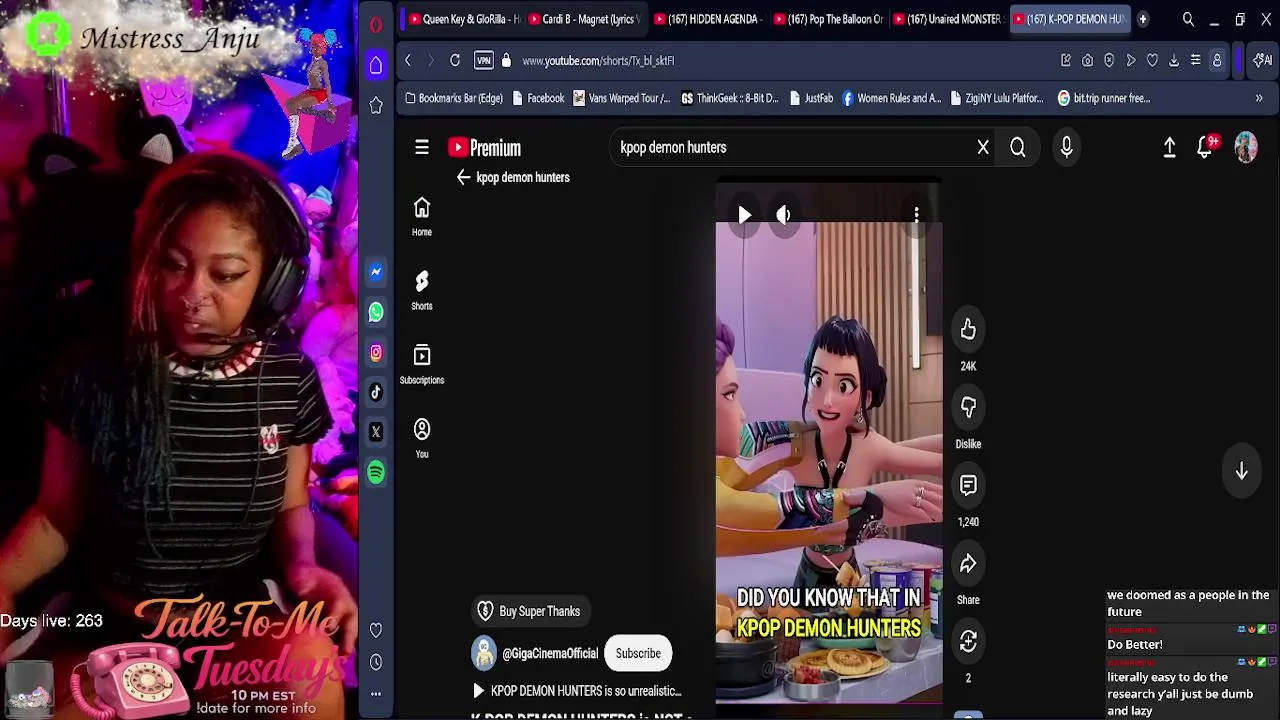Image resolution: width=1280 pixels, height=720 pixels.
Task: Share this YouTube short
Action: pyautogui.click(x=968, y=564)
